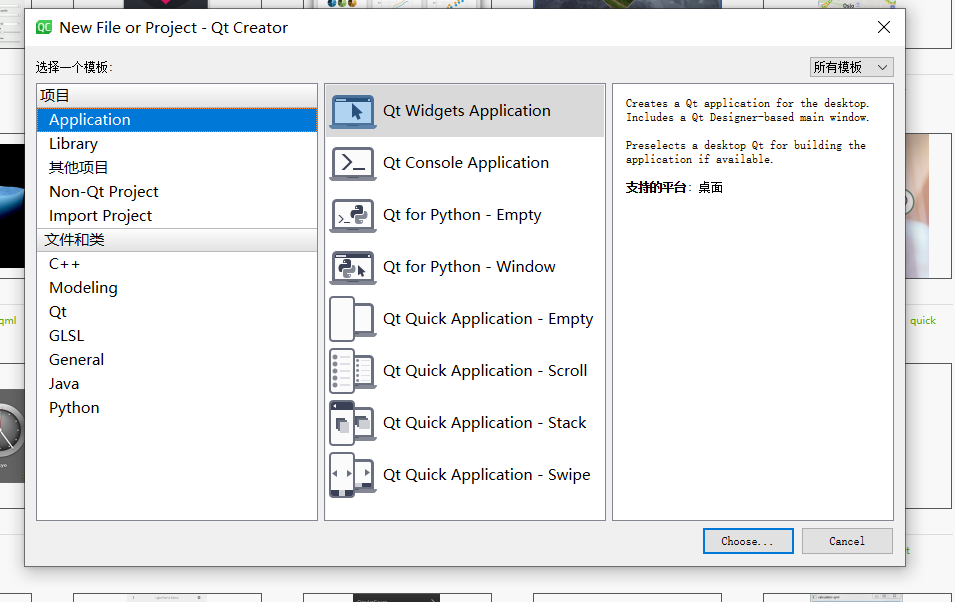The width and height of the screenshot is (955, 602).
Task: Select Modeling file category
Action: click(177, 288)
